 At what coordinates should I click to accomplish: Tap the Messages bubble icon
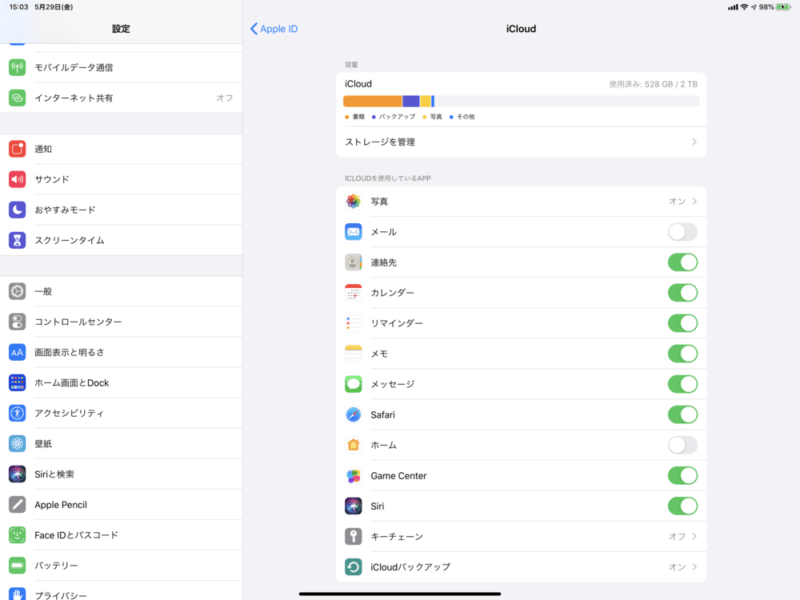pyautogui.click(x=354, y=384)
